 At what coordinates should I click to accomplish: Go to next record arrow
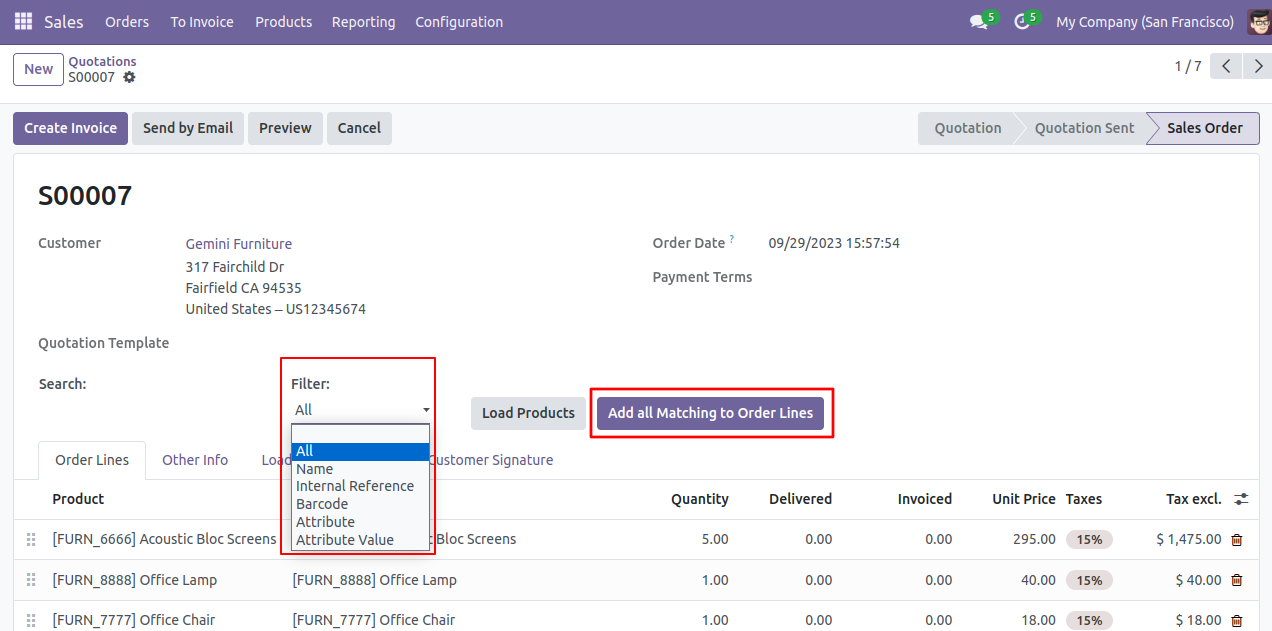tap(1256, 67)
